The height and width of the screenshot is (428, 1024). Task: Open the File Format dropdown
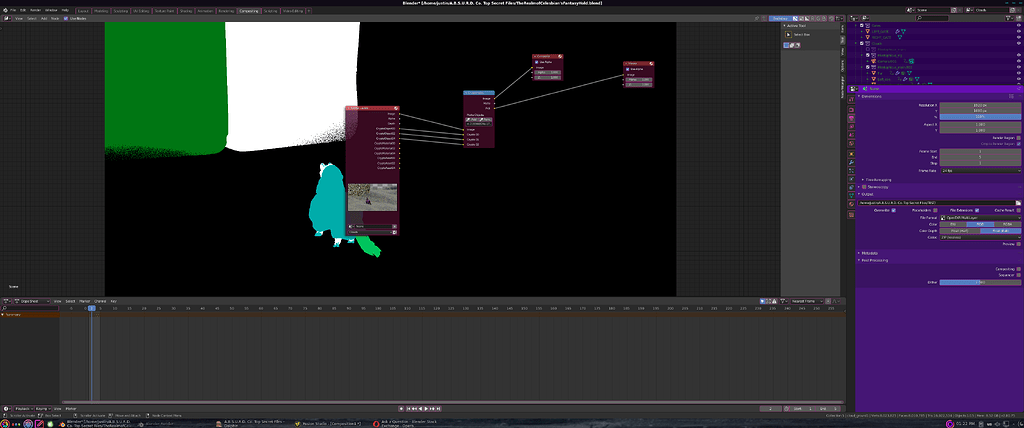coord(981,218)
